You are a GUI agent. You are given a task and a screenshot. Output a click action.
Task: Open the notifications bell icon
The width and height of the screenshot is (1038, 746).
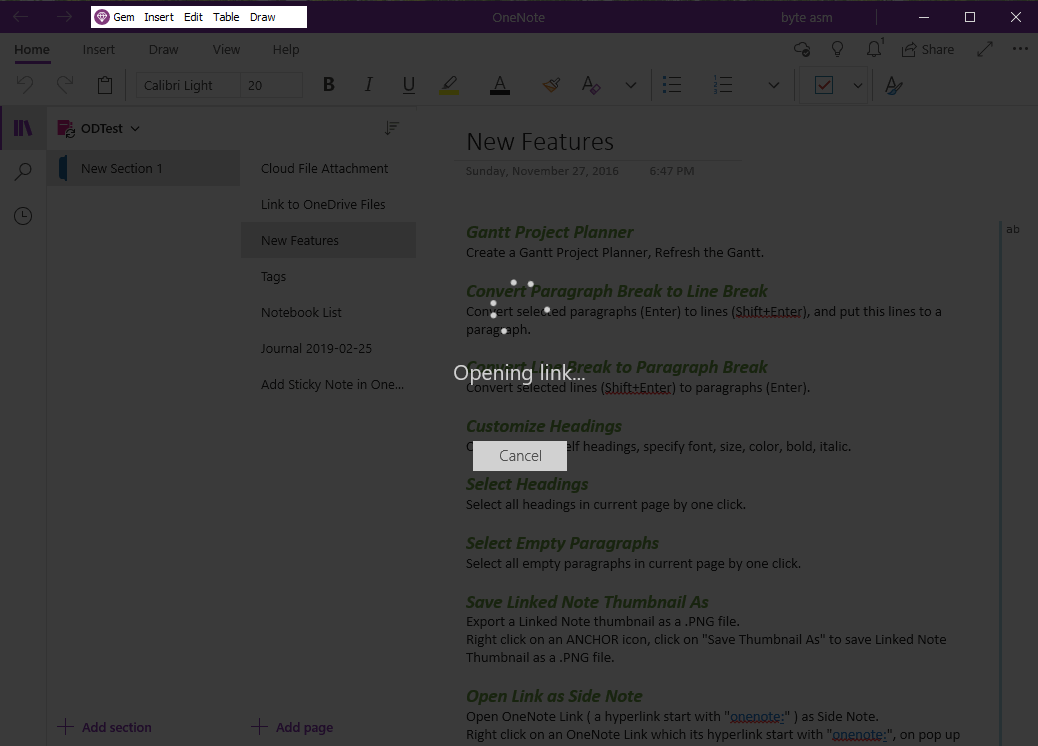pos(874,49)
